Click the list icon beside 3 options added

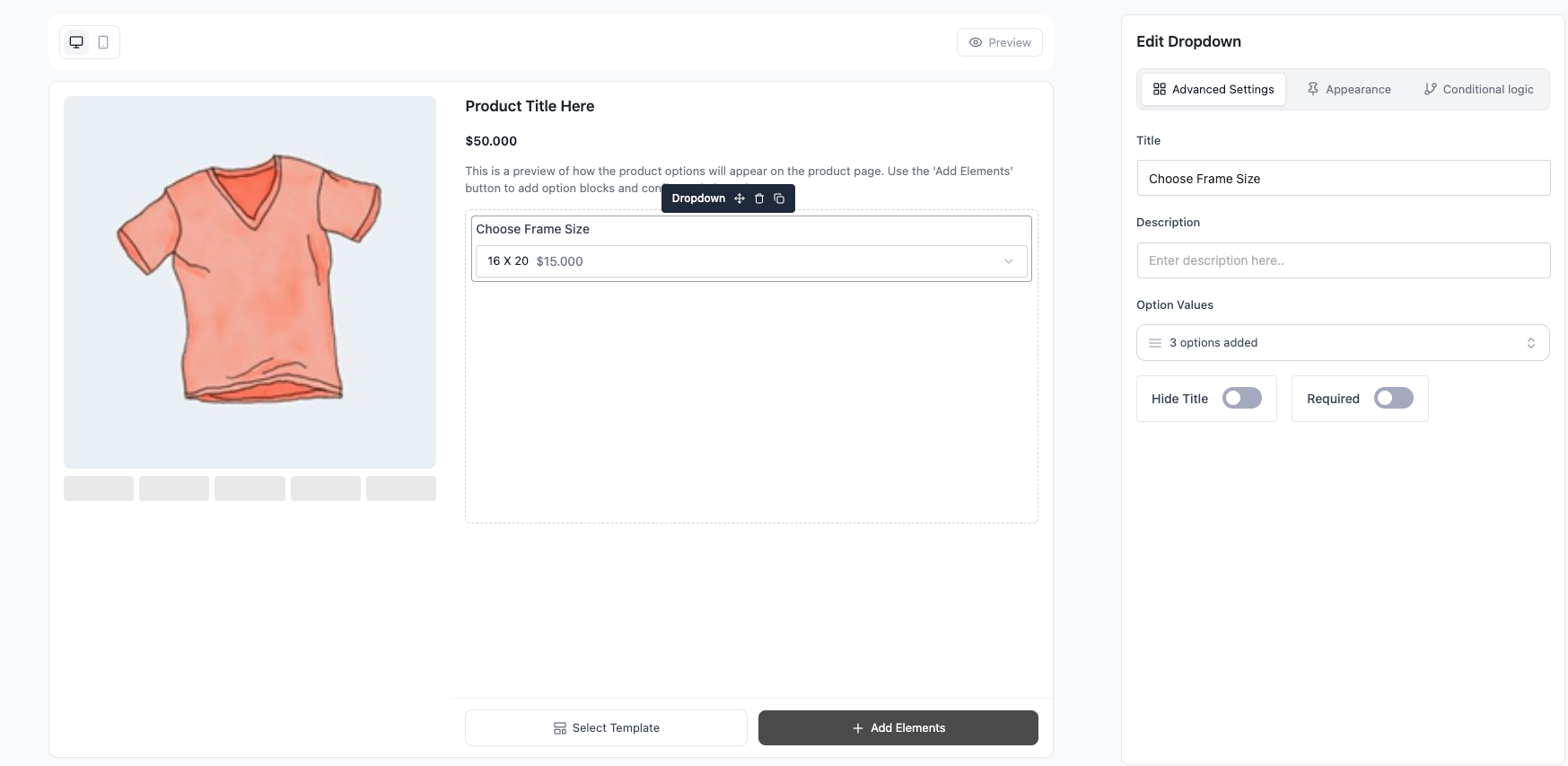pos(1155,343)
